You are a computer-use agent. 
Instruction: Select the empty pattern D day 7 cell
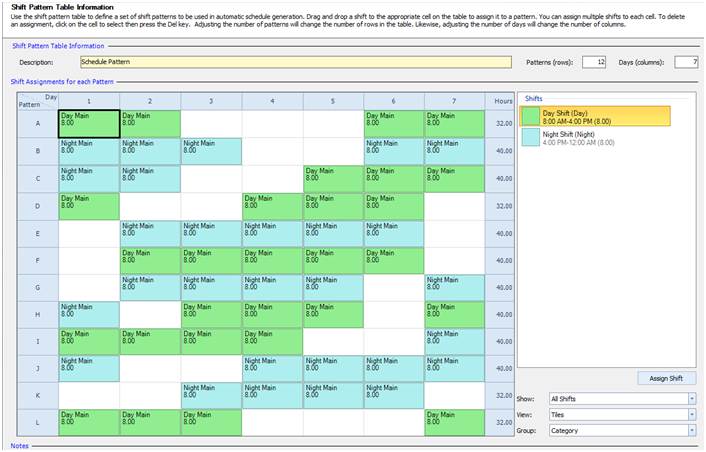455,207
